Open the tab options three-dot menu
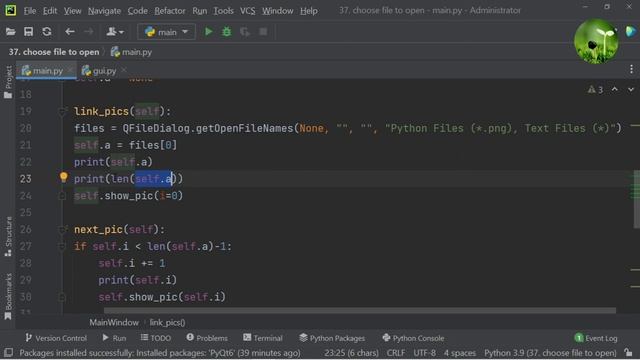This screenshot has width=640, height=360. [x=631, y=69]
